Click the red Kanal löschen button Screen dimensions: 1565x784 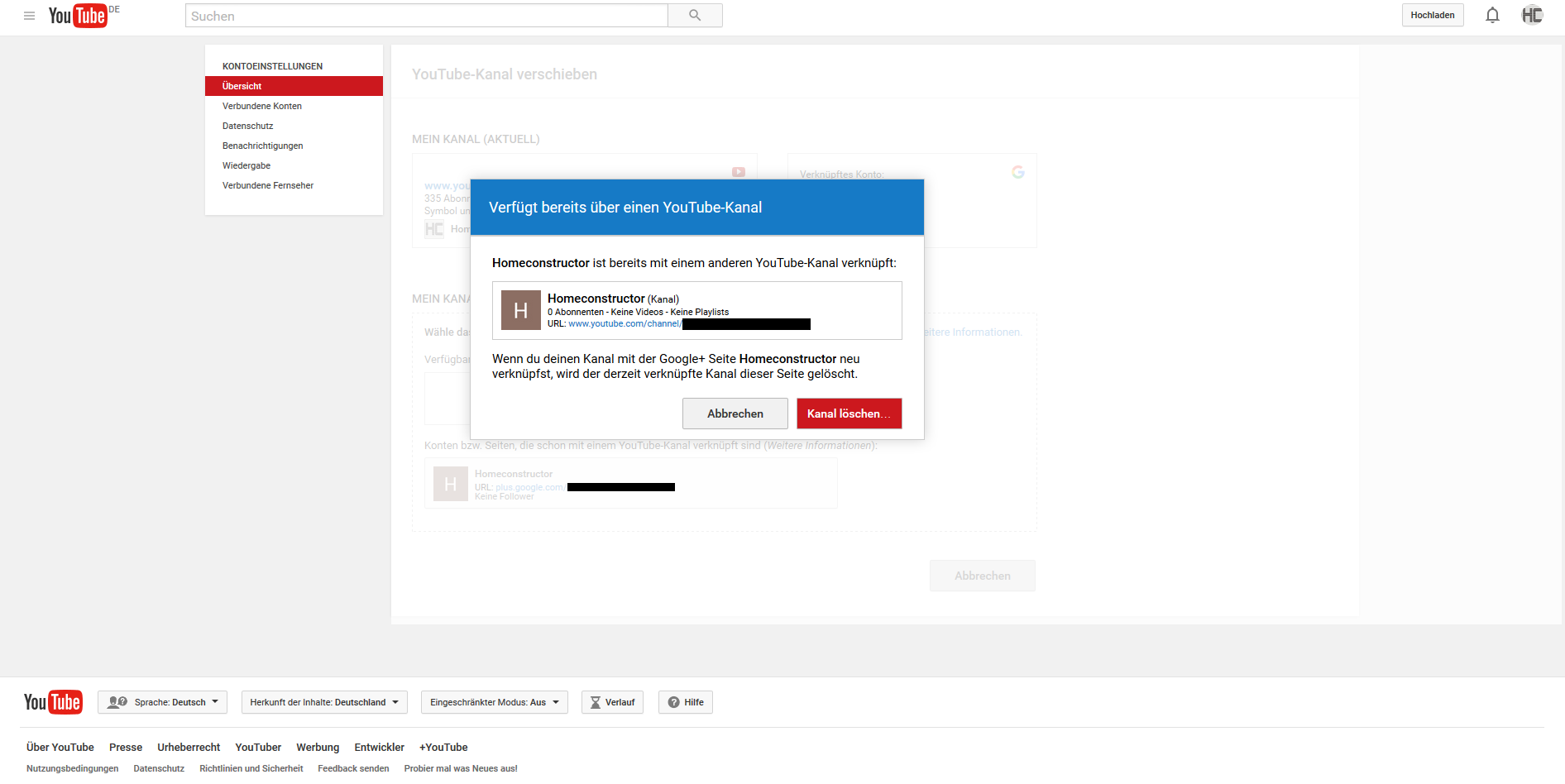(850, 414)
